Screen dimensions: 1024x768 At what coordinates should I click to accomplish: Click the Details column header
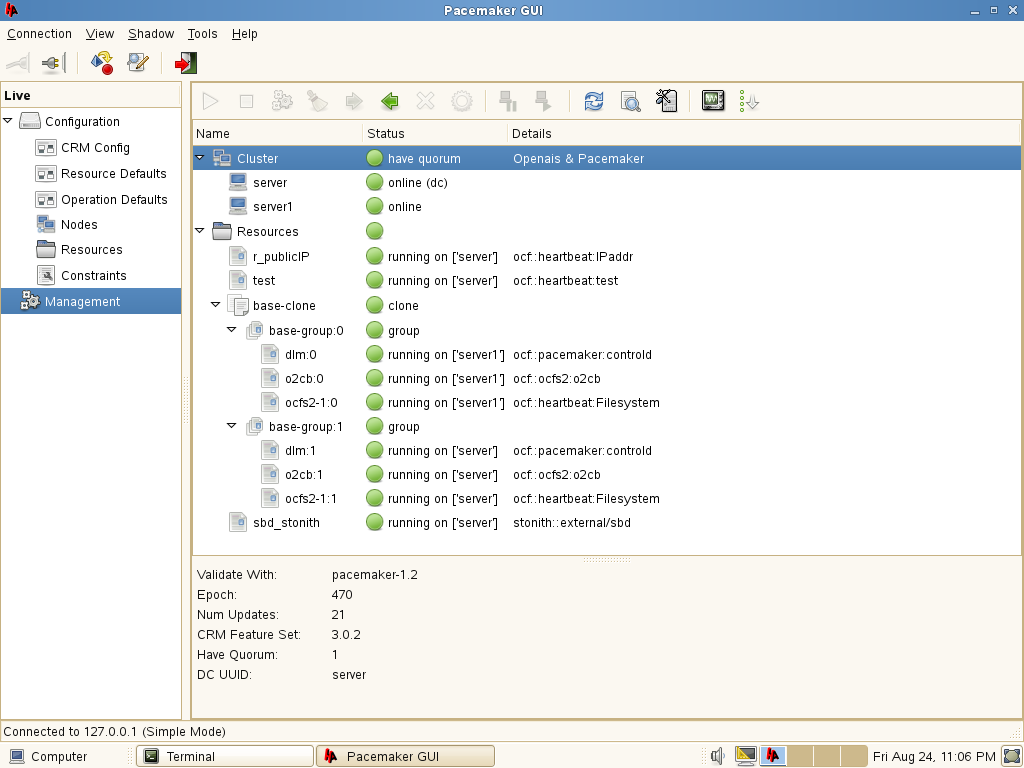click(763, 133)
